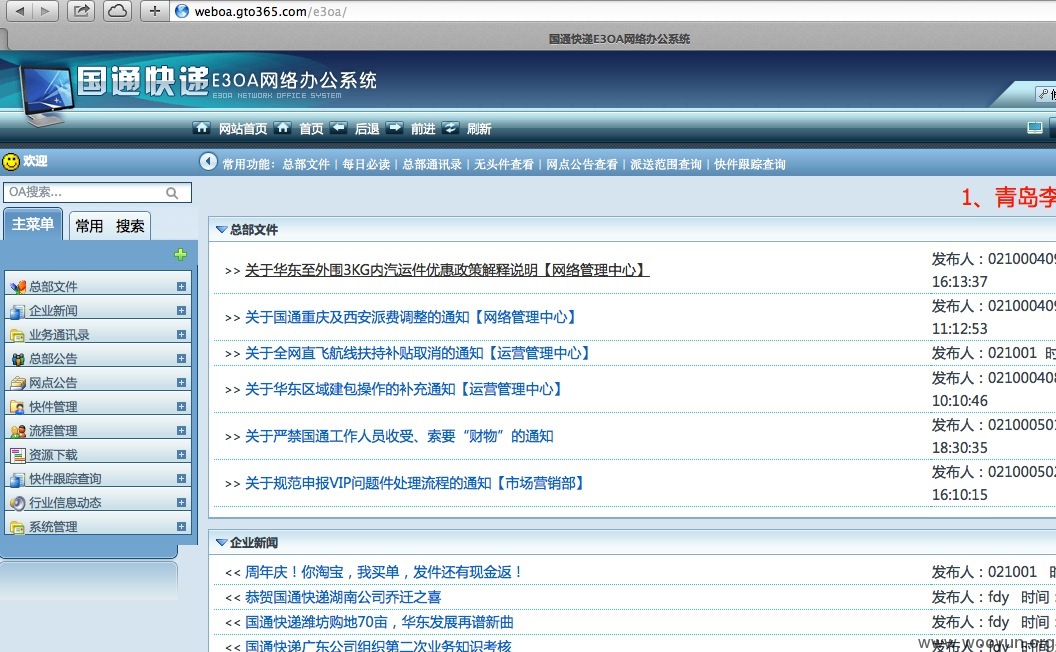Open 关于规范申报VIP问题件处理流程的通知 link

416,484
